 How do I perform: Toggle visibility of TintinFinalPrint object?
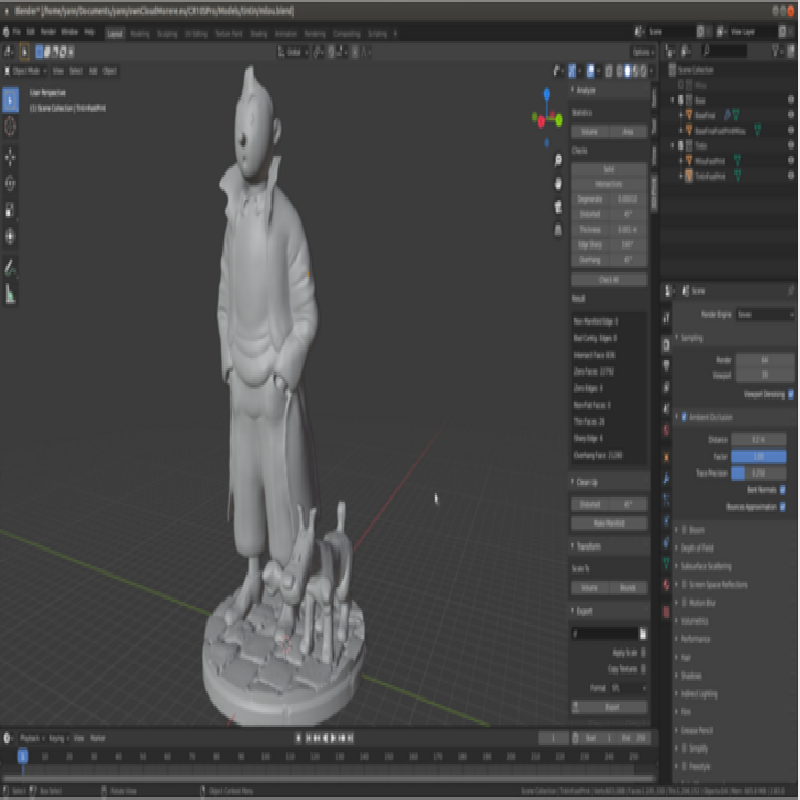coord(790,176)
